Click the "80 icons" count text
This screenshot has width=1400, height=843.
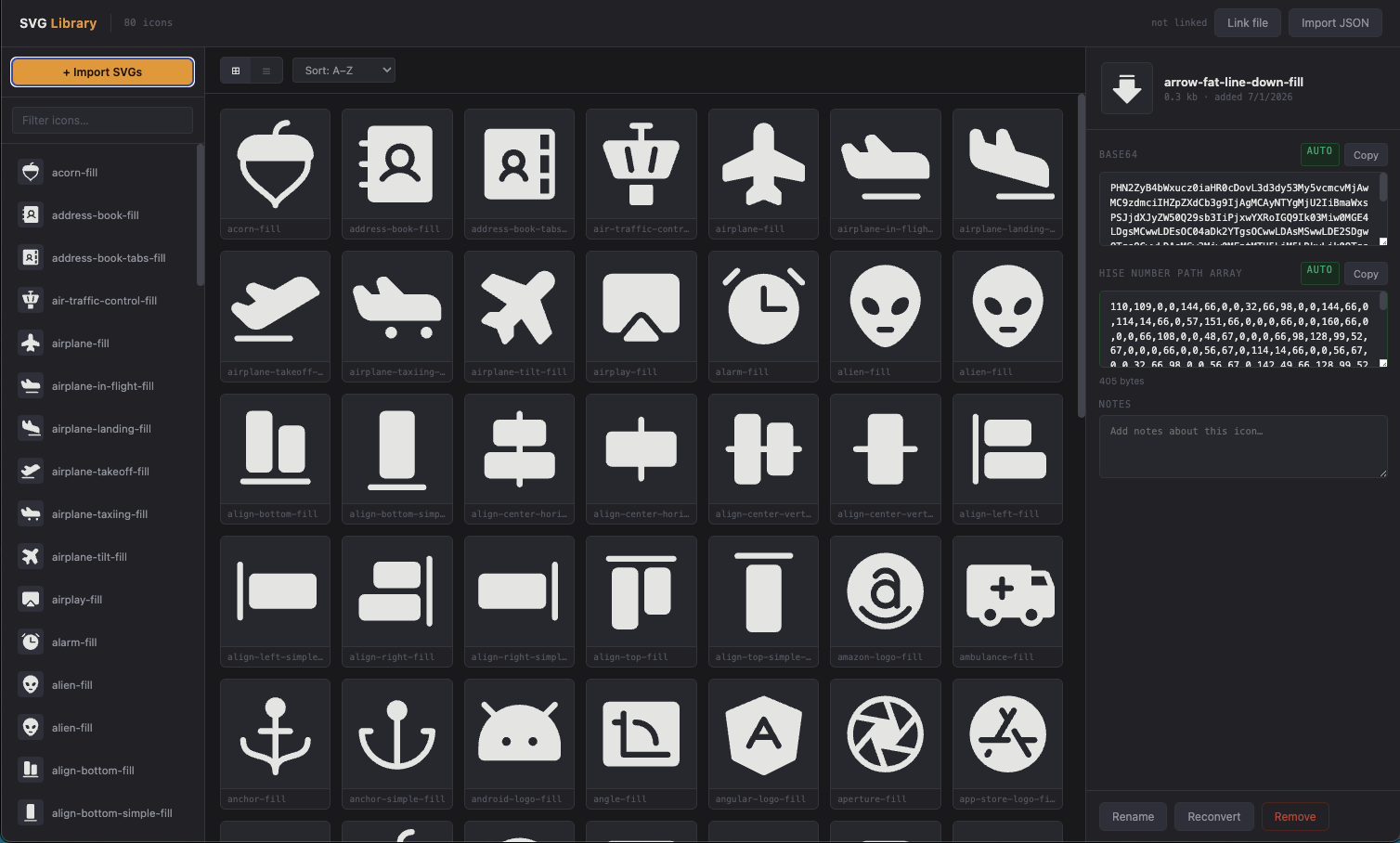tap(149, 23)
